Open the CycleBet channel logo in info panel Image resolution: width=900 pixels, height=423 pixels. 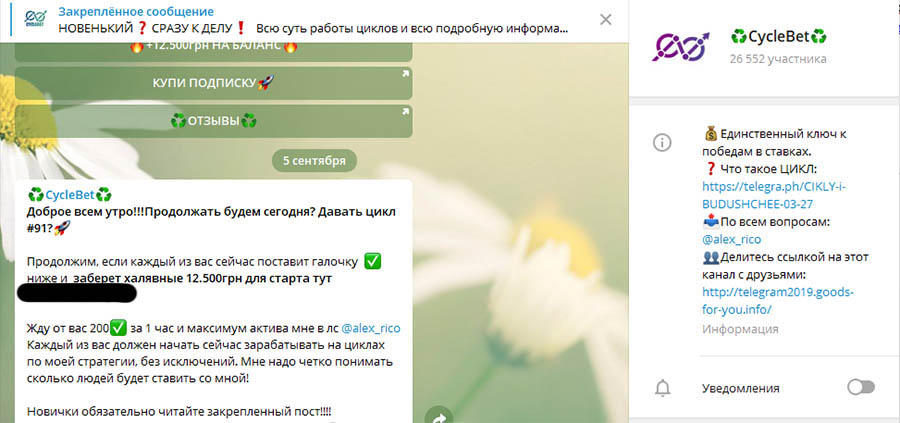pyautogui.click(x=680, y=46)
